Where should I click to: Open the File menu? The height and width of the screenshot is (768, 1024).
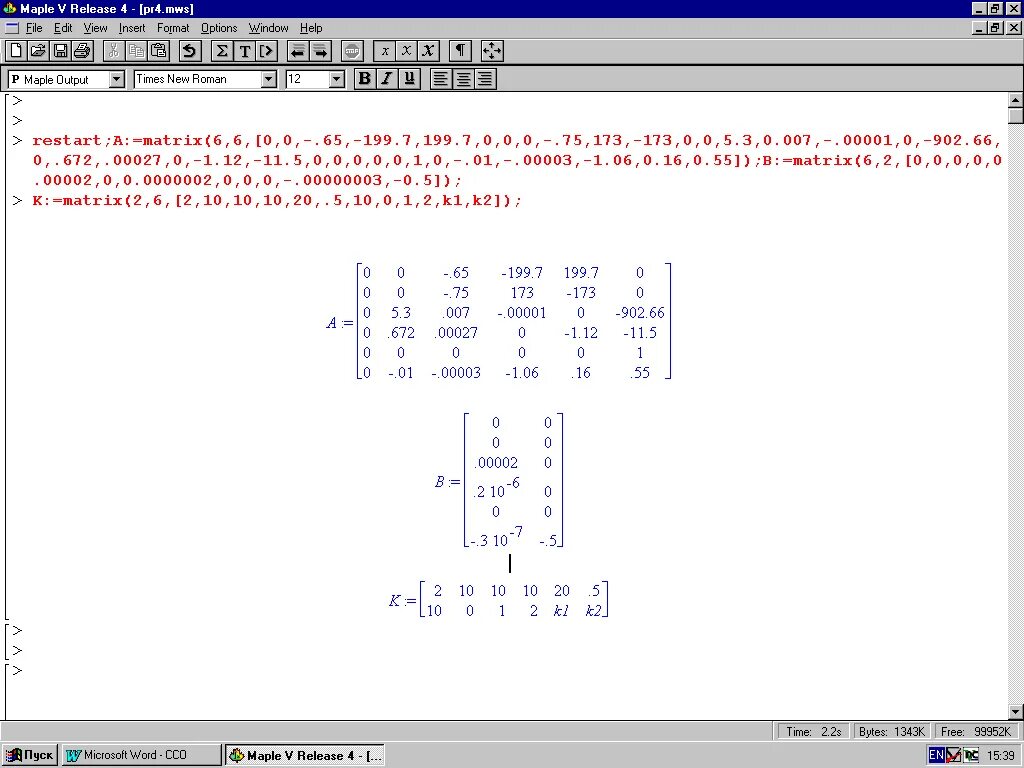coord(34,28)
